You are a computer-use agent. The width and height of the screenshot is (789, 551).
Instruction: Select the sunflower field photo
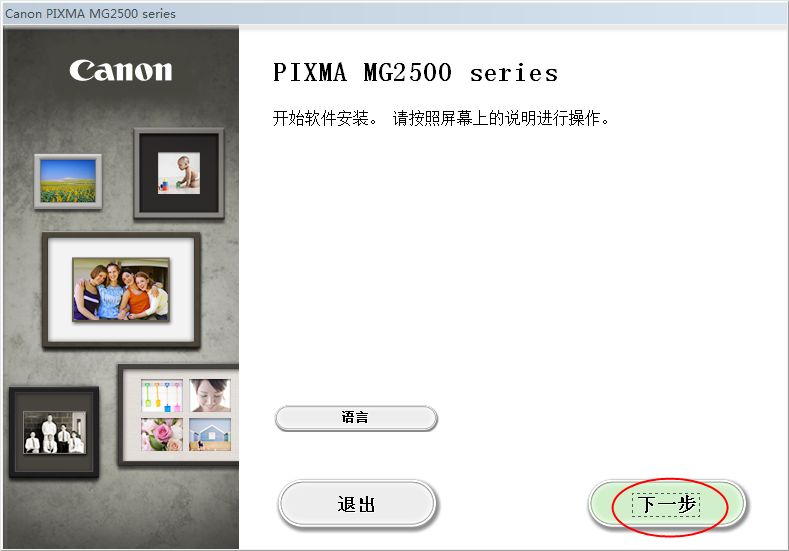[68, 181]
